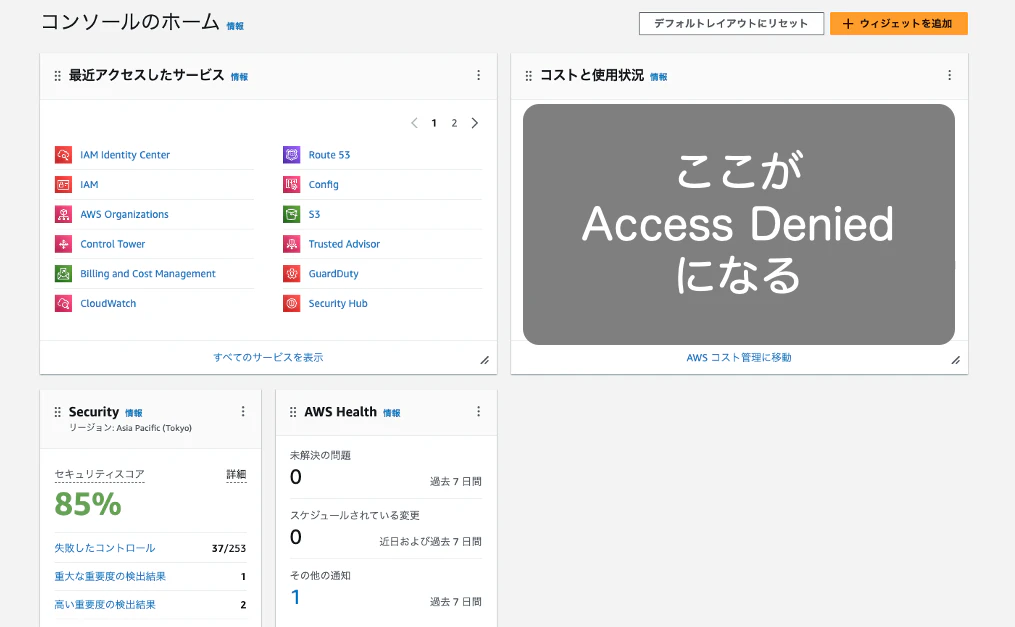Click the AWS Organizations icon
Viewport: 1015px width, 627px height.
point(63,214)
